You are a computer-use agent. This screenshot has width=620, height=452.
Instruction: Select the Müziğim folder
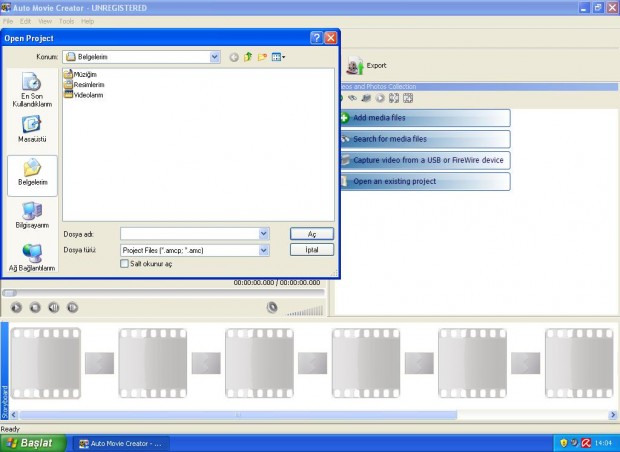[x=80, y=74]
